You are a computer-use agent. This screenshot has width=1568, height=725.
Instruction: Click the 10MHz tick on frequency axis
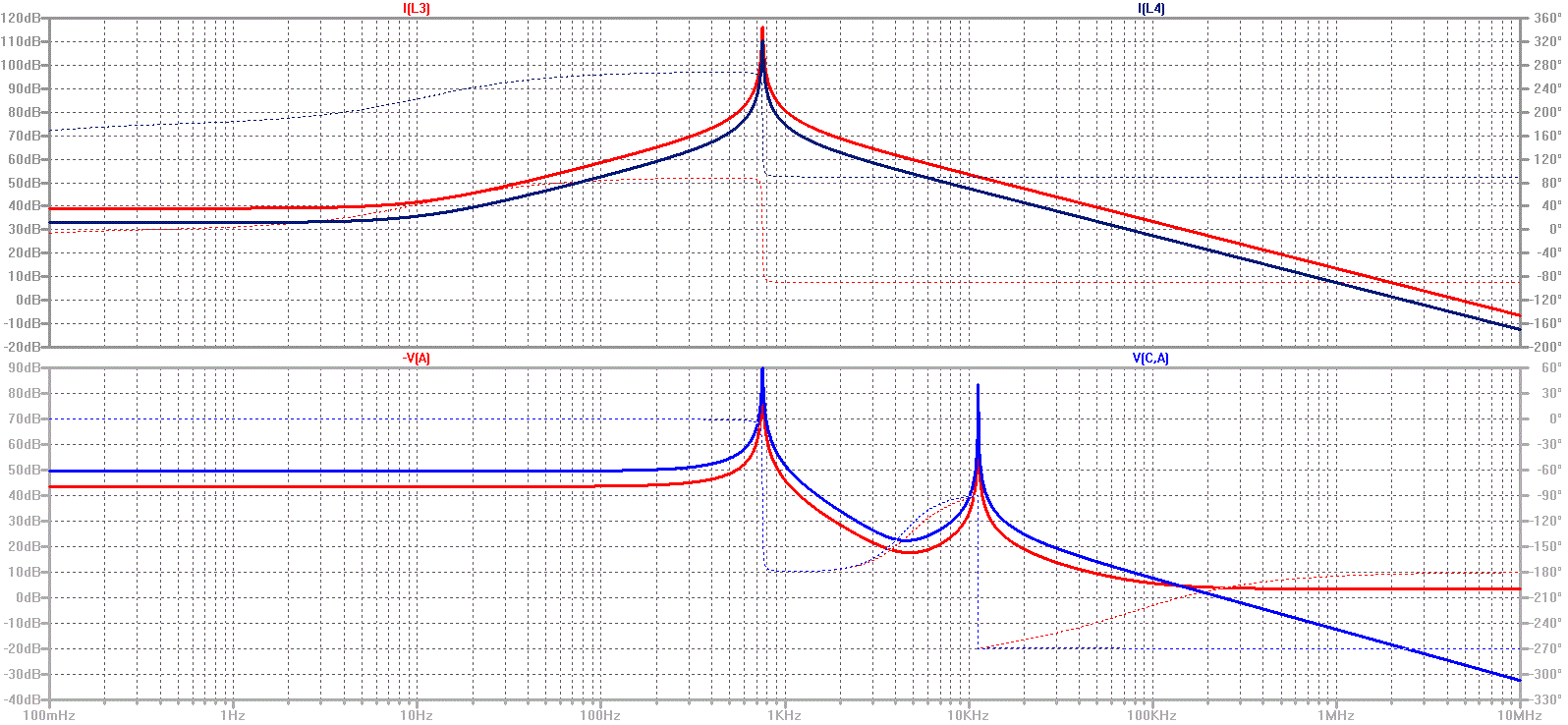[x=1520, y=715]
